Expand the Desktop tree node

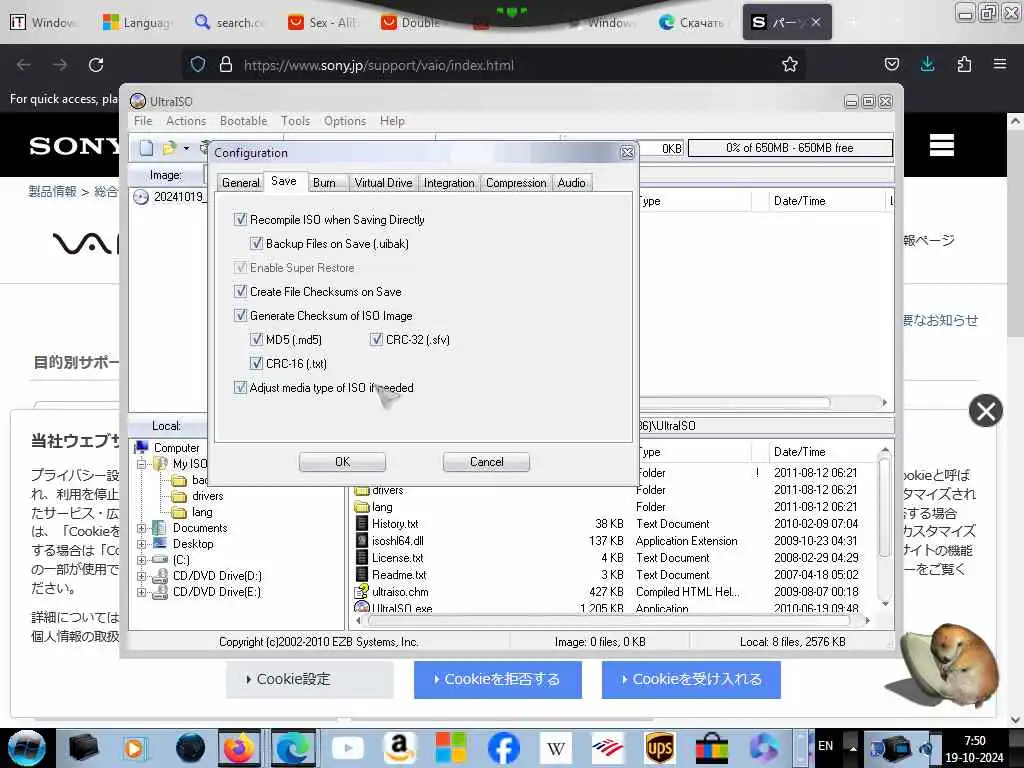click(x=141, y=544)
